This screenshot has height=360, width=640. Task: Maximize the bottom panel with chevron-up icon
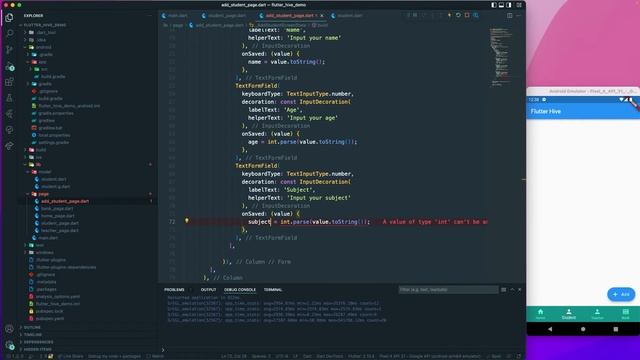click(512, 289)
